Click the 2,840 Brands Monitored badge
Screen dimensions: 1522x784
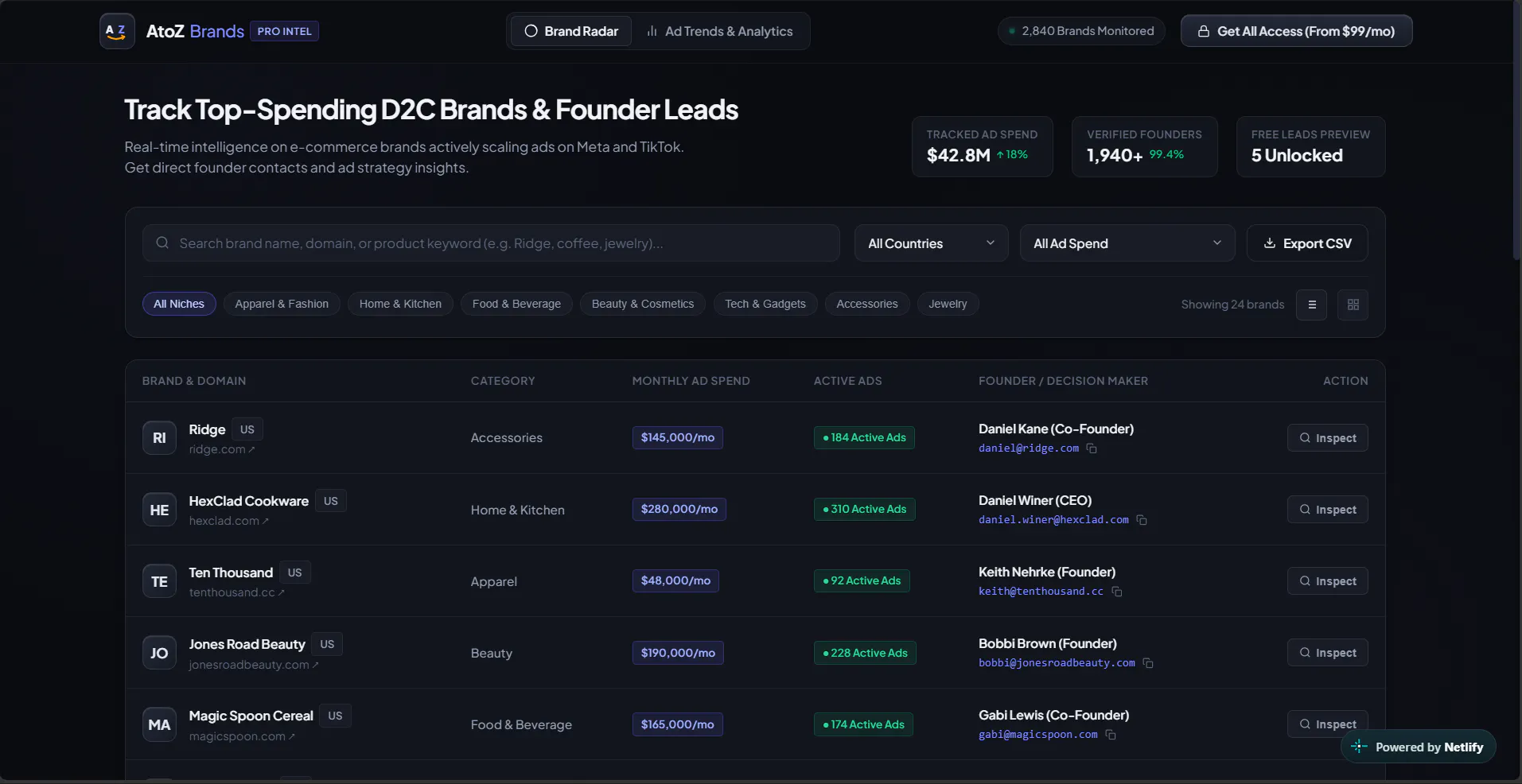1081,31
